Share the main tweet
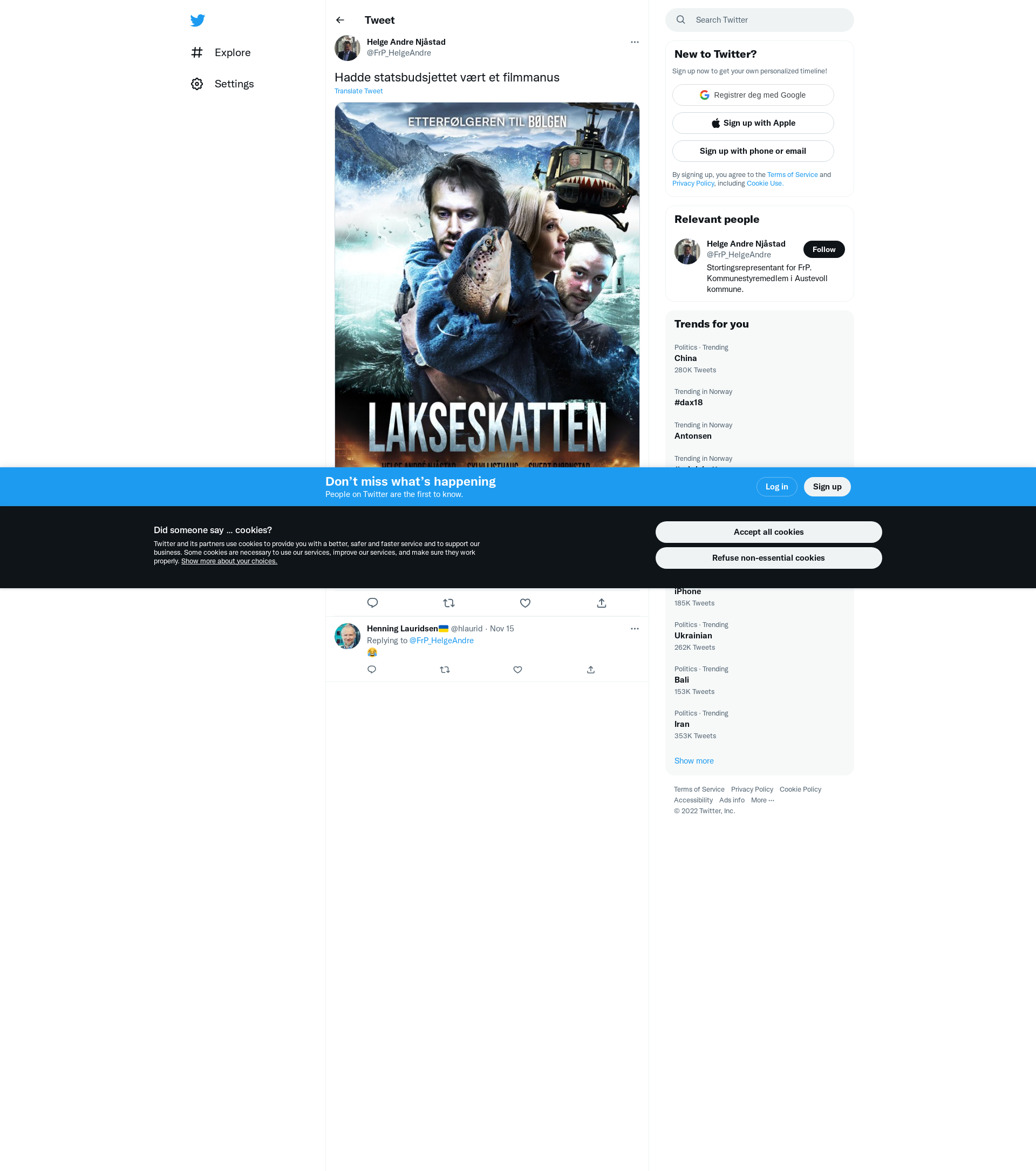Image resolution: width=1036 pixels, height=1171 pixels. point(601,603)
